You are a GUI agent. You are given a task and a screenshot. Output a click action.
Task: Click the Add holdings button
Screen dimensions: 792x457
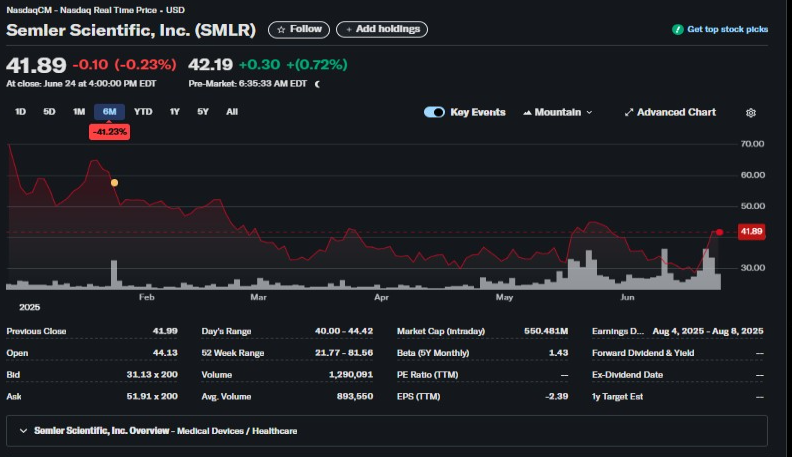pos(382,29)
